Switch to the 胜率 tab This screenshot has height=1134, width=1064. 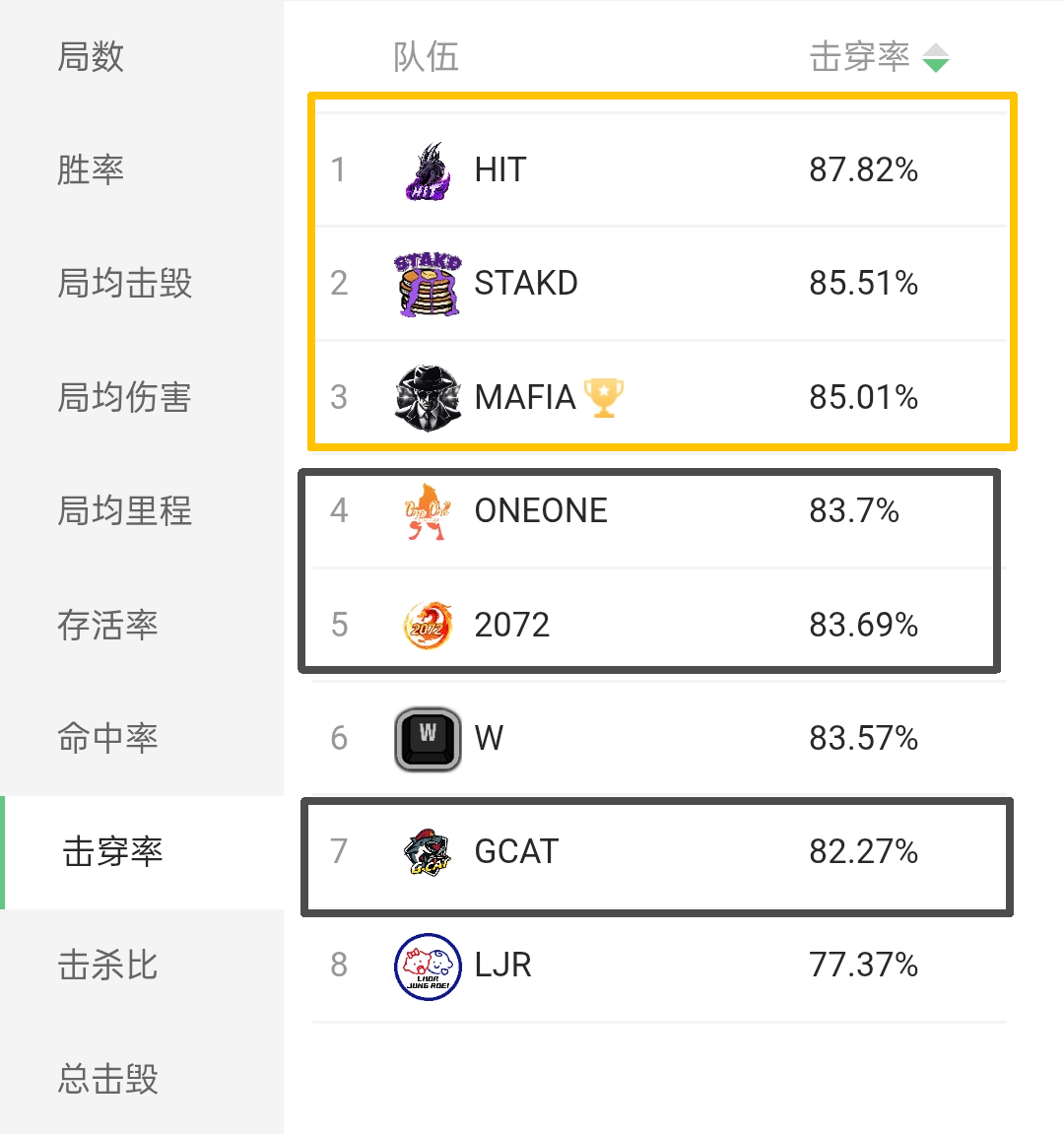click(91, 169)
